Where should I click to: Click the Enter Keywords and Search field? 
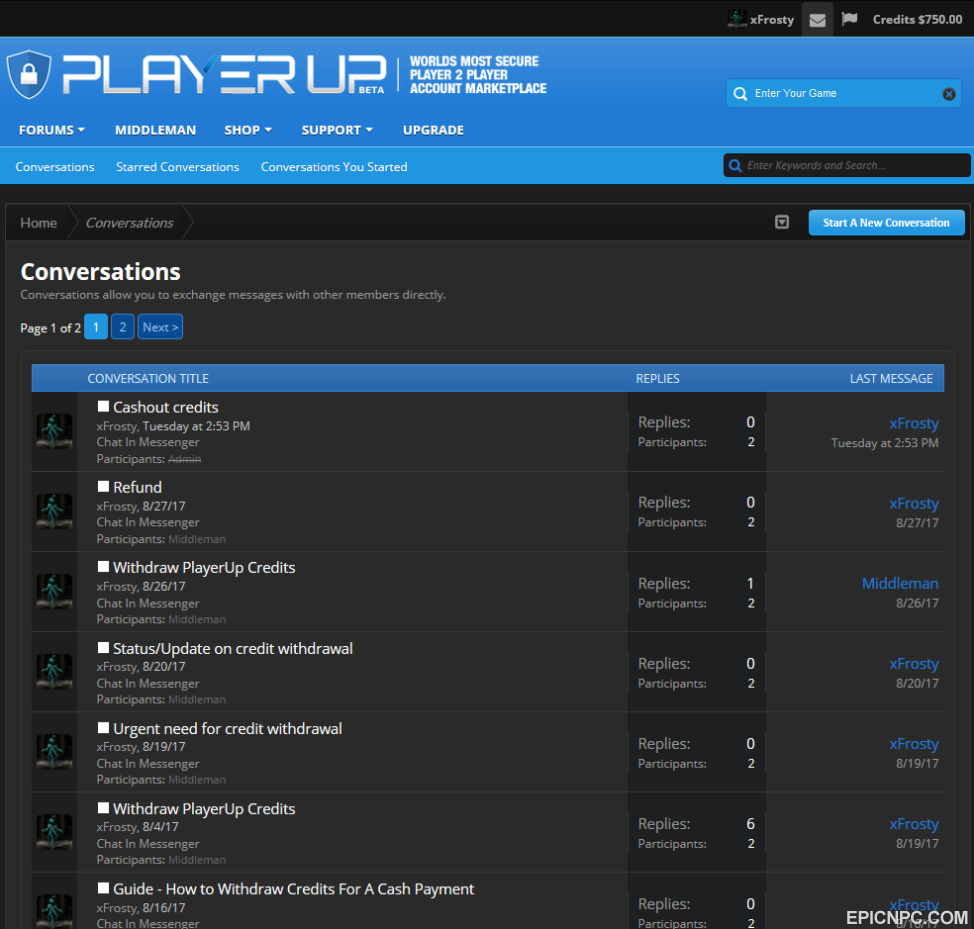point(847,165)
